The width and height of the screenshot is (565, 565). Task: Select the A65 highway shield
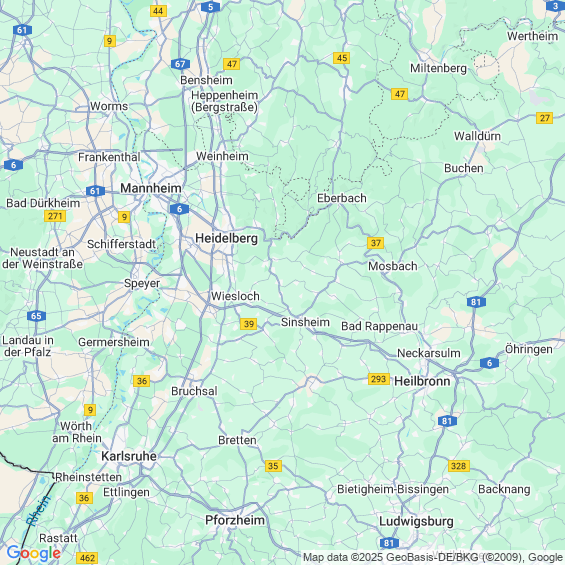(x=36, y=316)
